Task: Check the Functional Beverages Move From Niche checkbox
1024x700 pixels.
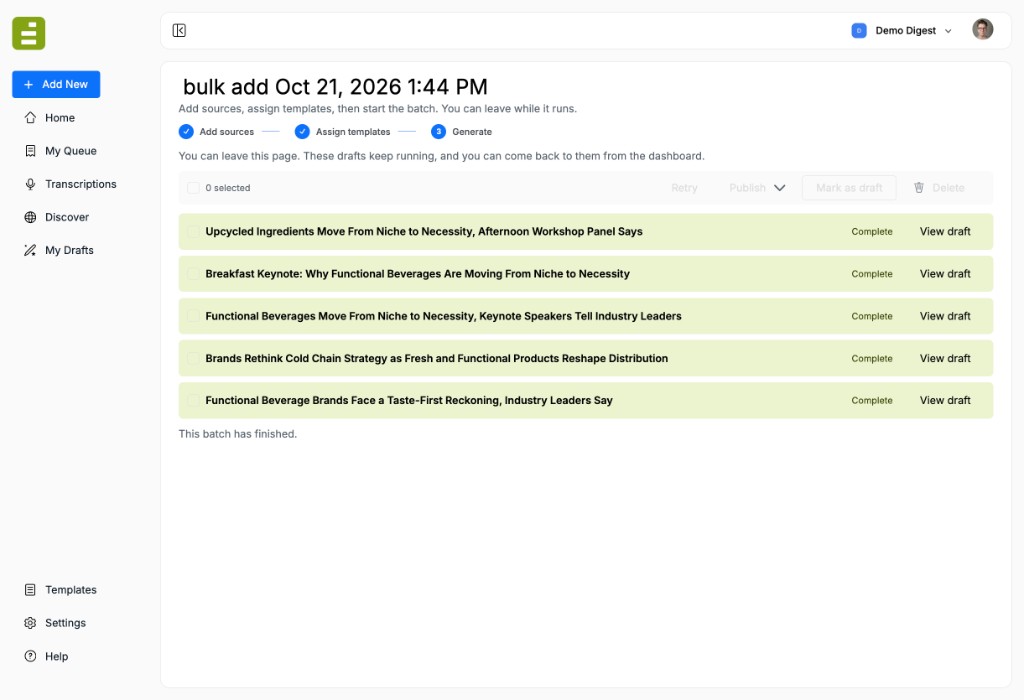Action: coord(193,316)
